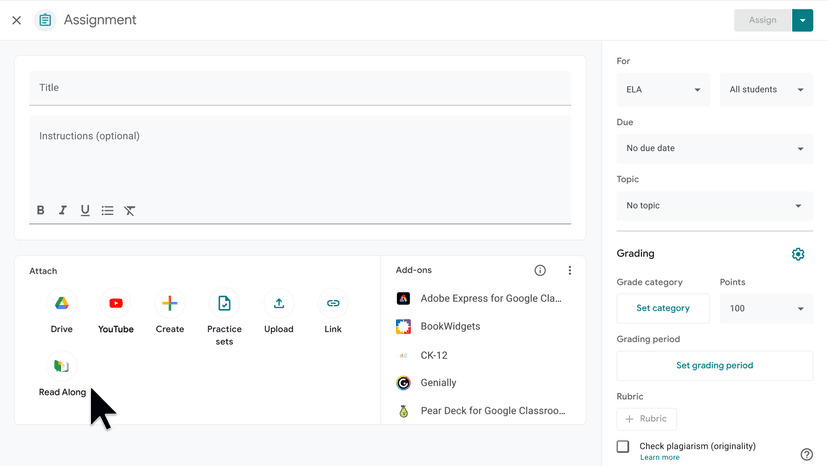
Task: Click into the Title field
Action: pyautogui.click(x=300, y=88)
